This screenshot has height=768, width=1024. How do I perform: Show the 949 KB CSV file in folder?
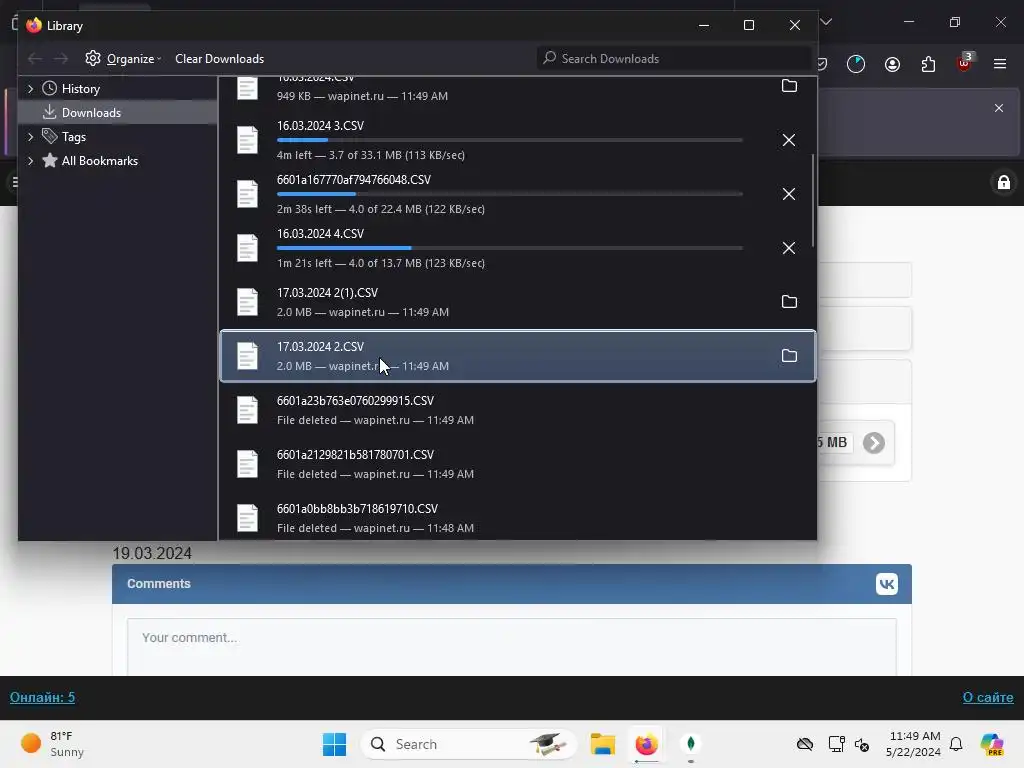(789, 86)
